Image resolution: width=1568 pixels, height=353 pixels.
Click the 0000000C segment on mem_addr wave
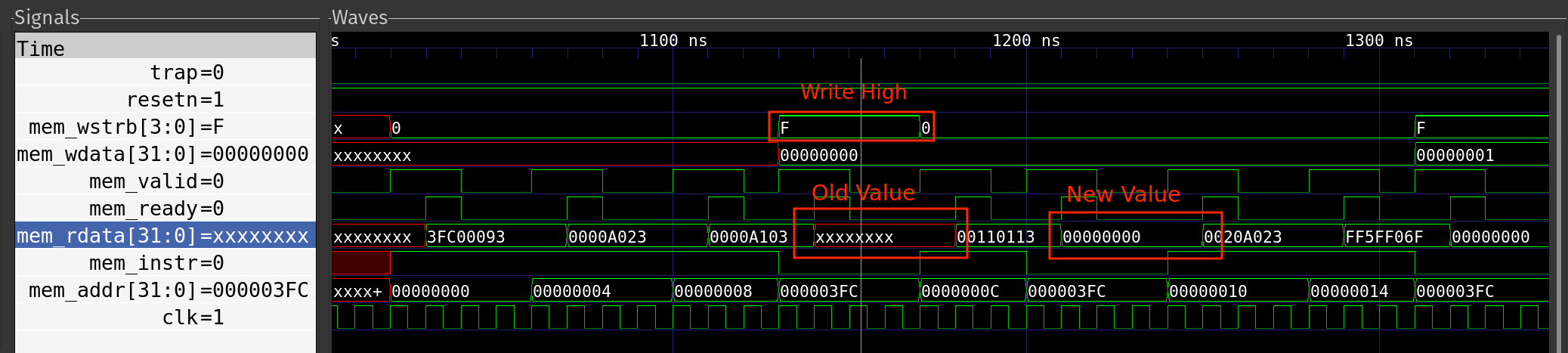[973, 291]
